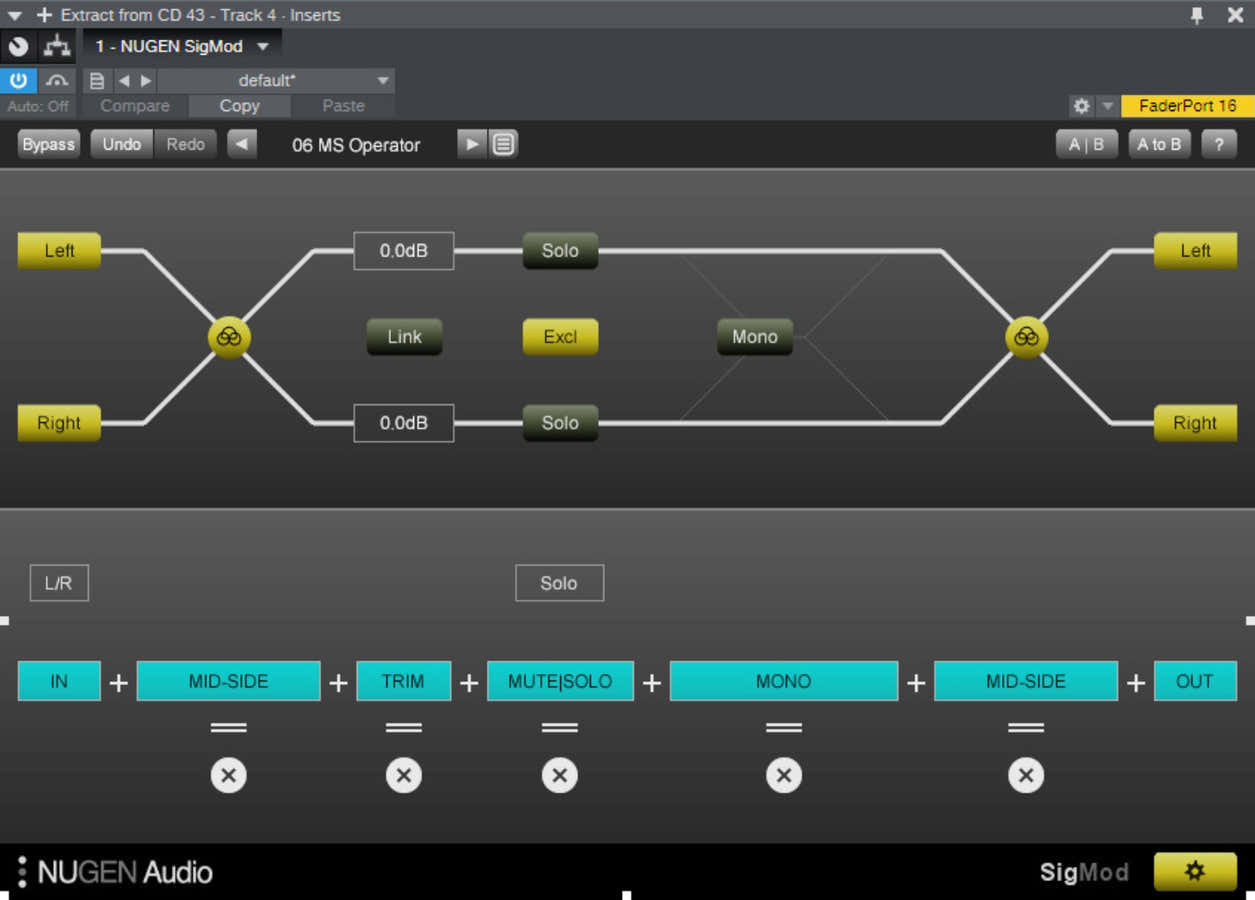Click the Left input channel label
Image resolution: width=1255 pixels, height=900 pixels.
coord(59,251)
